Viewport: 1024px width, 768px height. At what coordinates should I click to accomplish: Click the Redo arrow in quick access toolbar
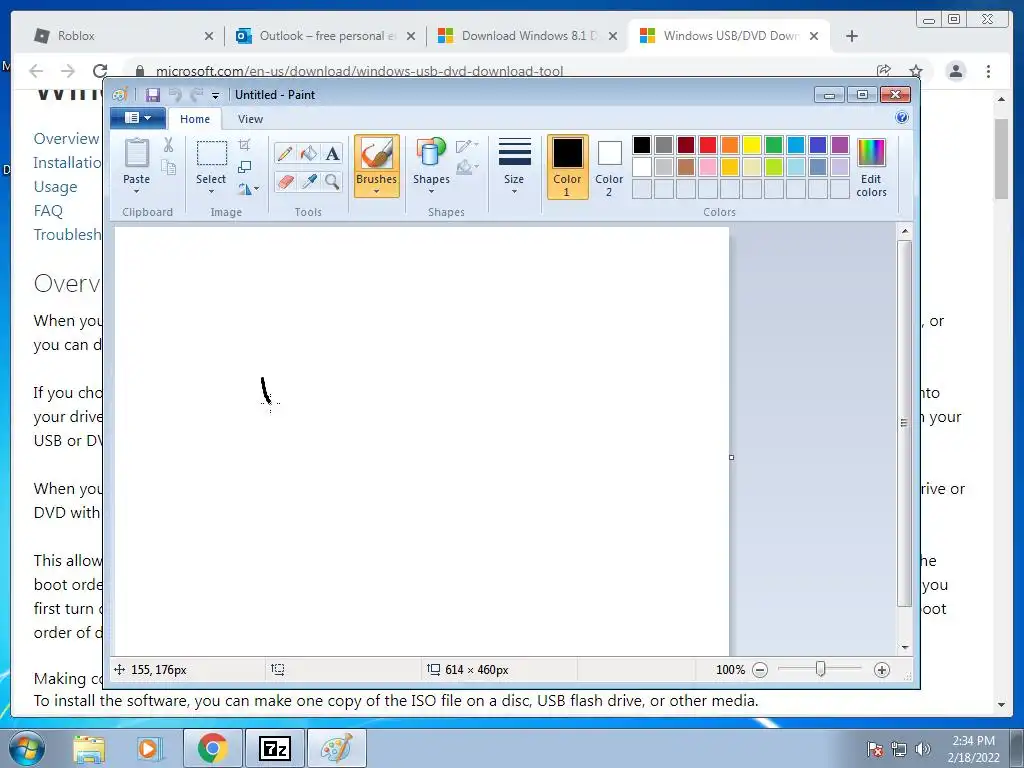[197, 95]
